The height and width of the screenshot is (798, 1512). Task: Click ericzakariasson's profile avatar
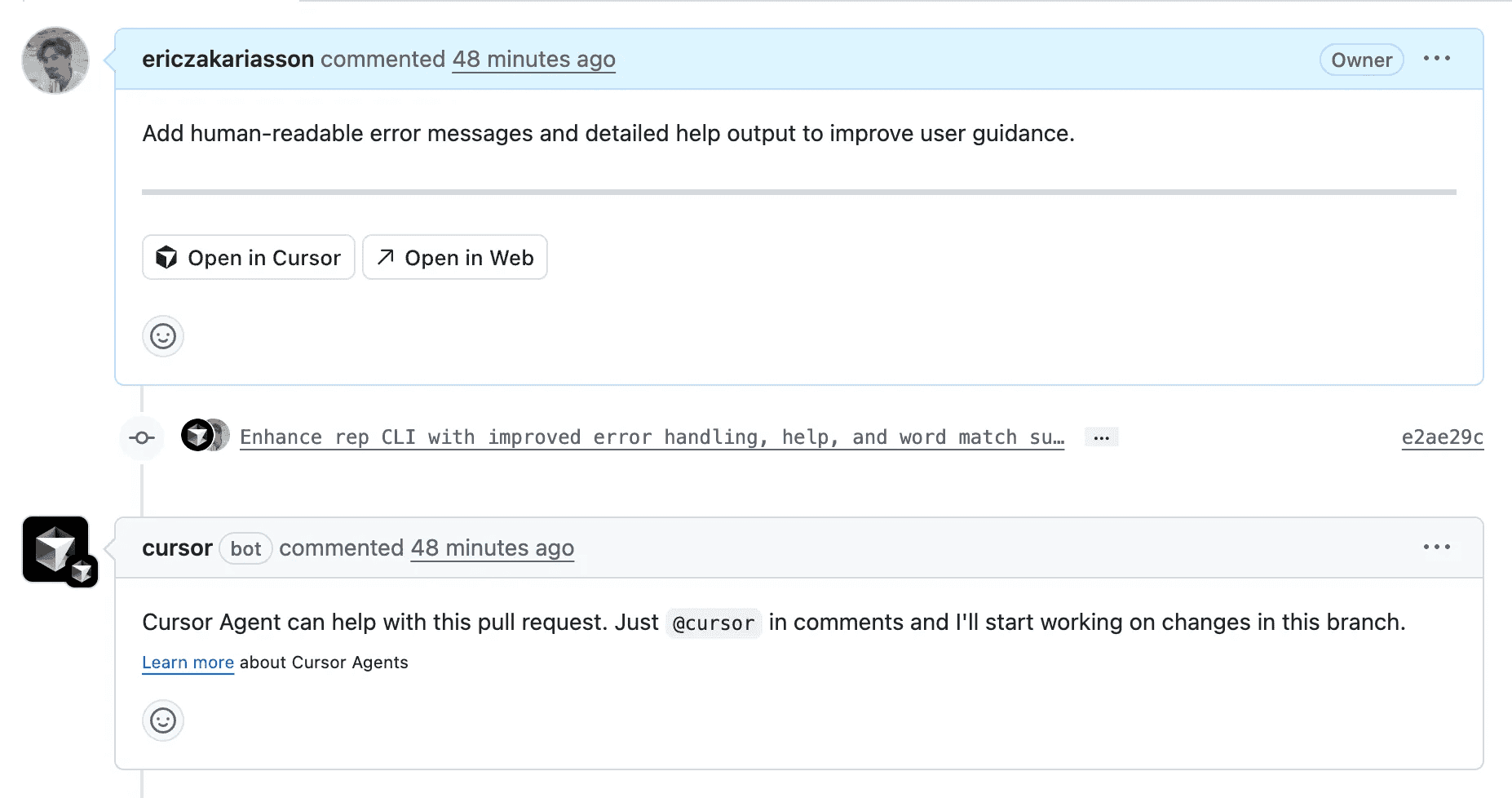pos(55,60)
